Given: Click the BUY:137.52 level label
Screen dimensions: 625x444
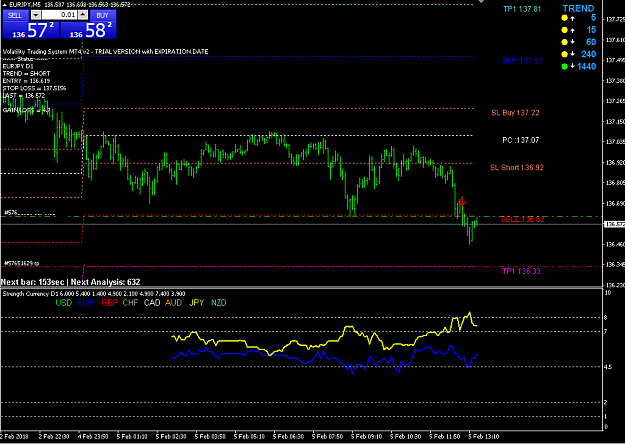Looking at the screenshot, I should [x=523, y=61].
